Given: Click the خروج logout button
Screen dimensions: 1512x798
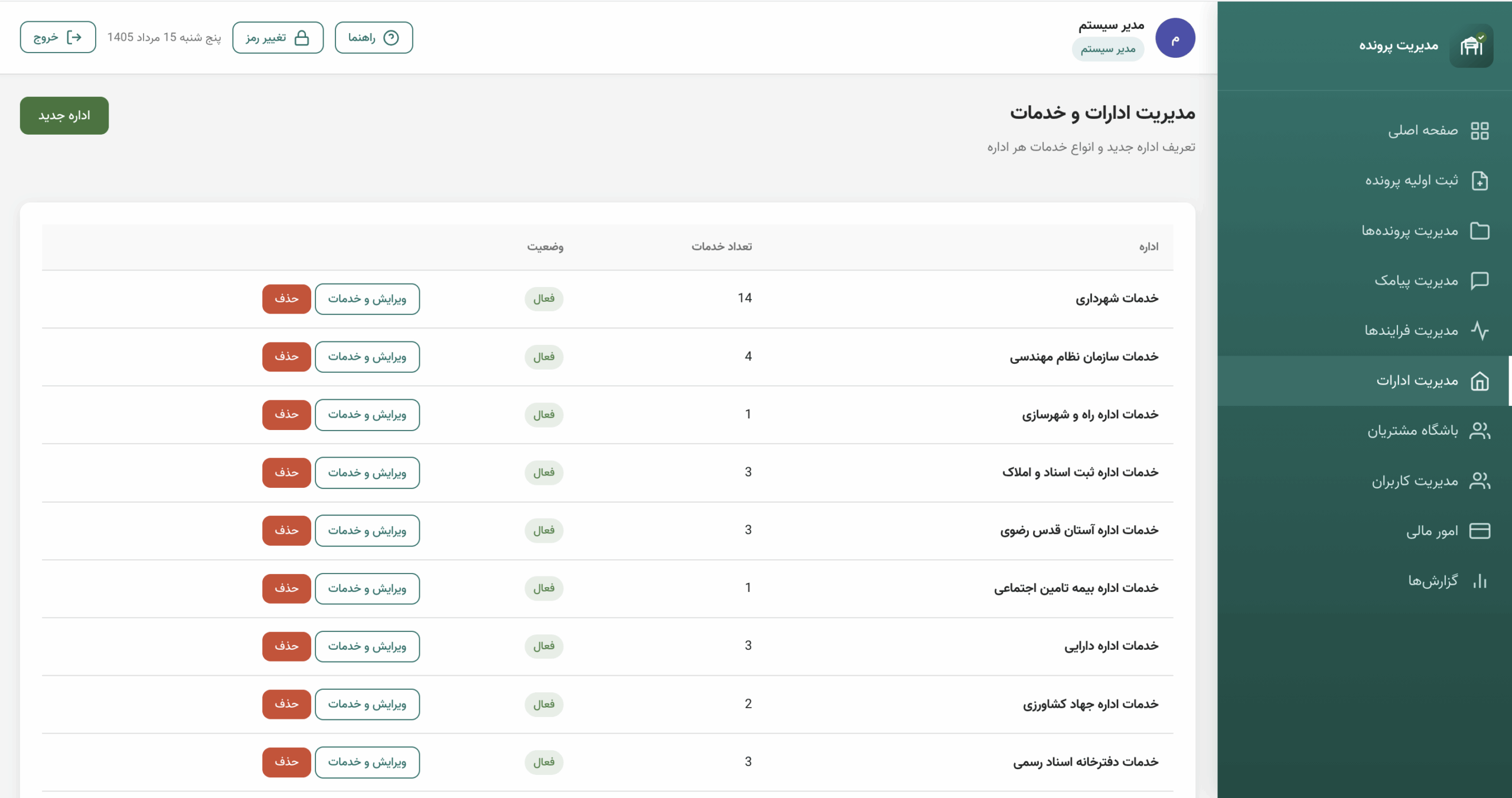Looking at the screenshot, I should (x=58, y=37).
